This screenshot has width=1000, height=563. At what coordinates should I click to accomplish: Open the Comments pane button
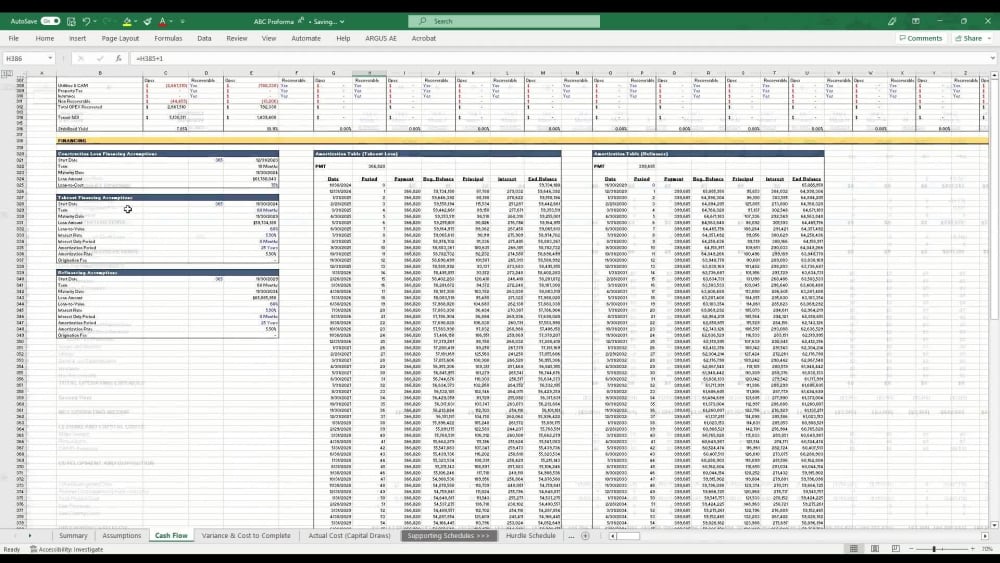pyautogui.click(x=920, y=38)
